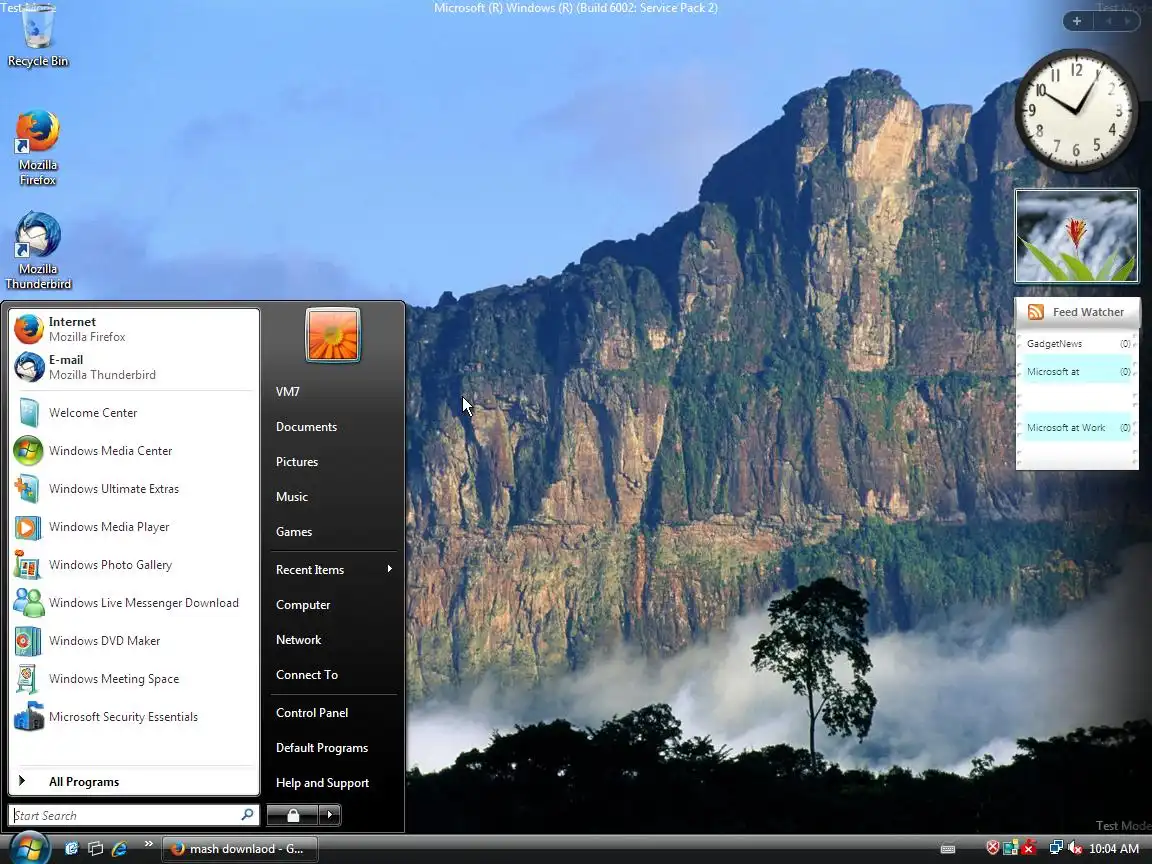Screen dimensions: 1152x864
Task: Open Control Panel from Start menu
Action: [x=333, y=713]
